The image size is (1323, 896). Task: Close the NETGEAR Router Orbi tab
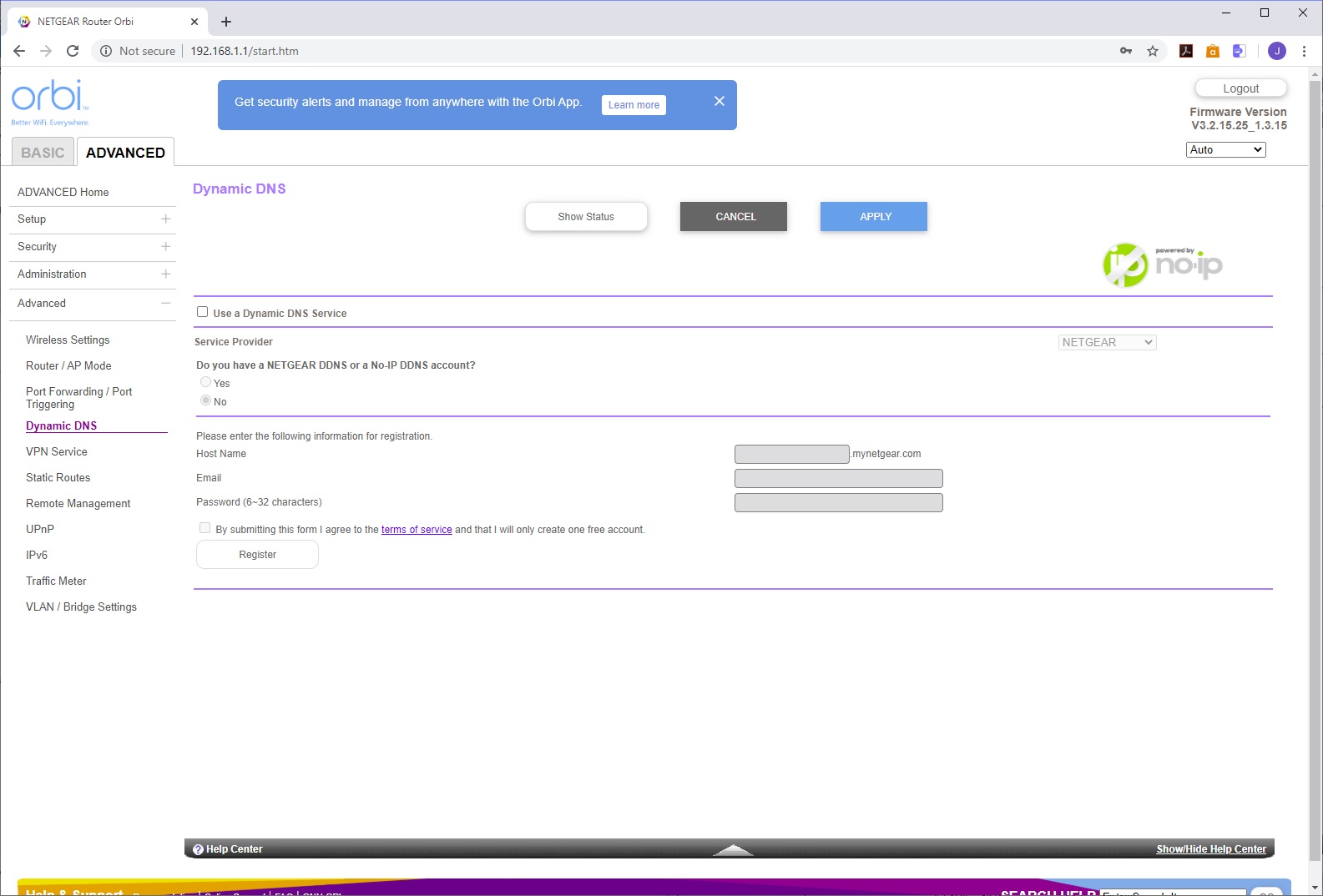pyautogui.click(x=194, y=22)
